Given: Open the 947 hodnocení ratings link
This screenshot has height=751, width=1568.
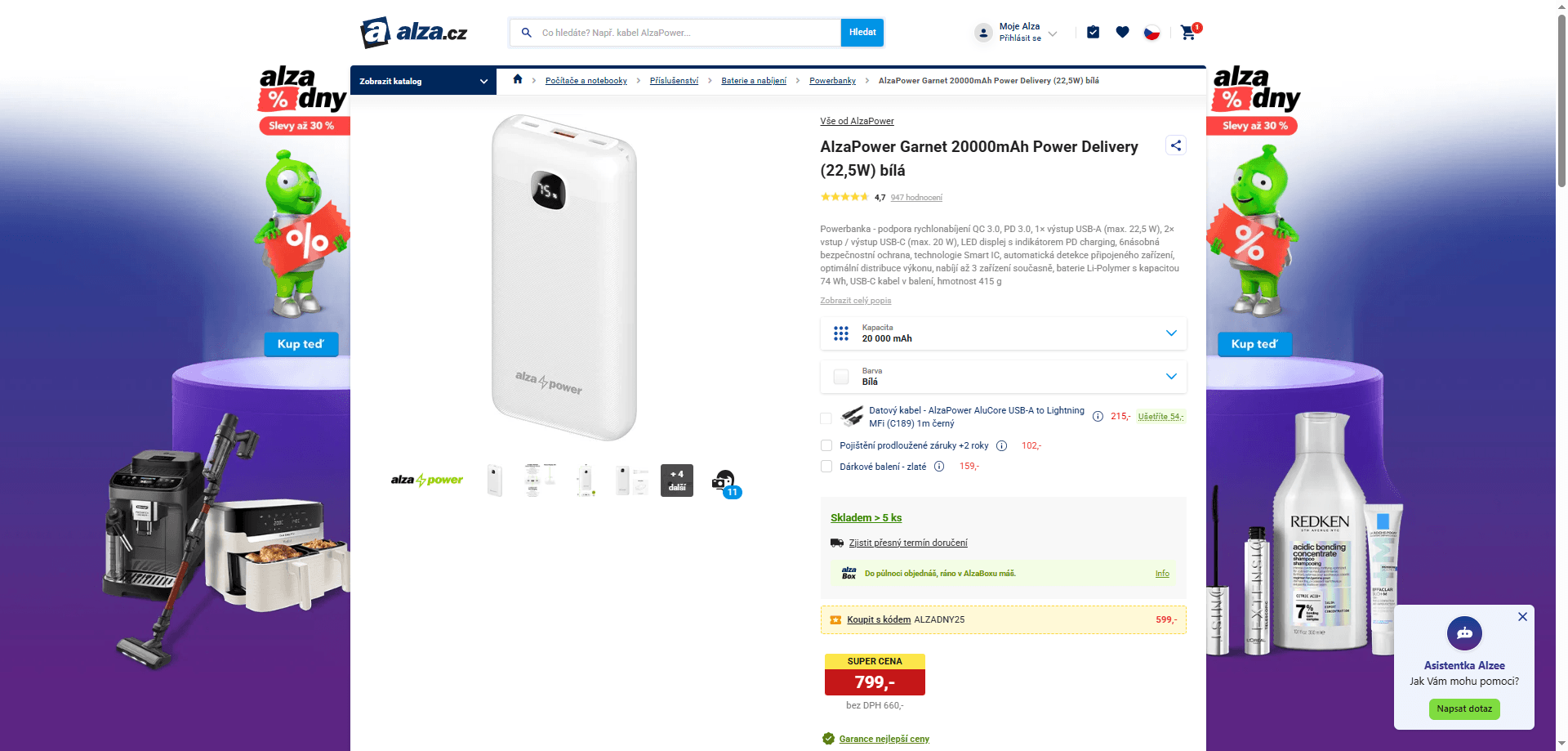Looking at the screenshot, I should [x=915, y=197].
